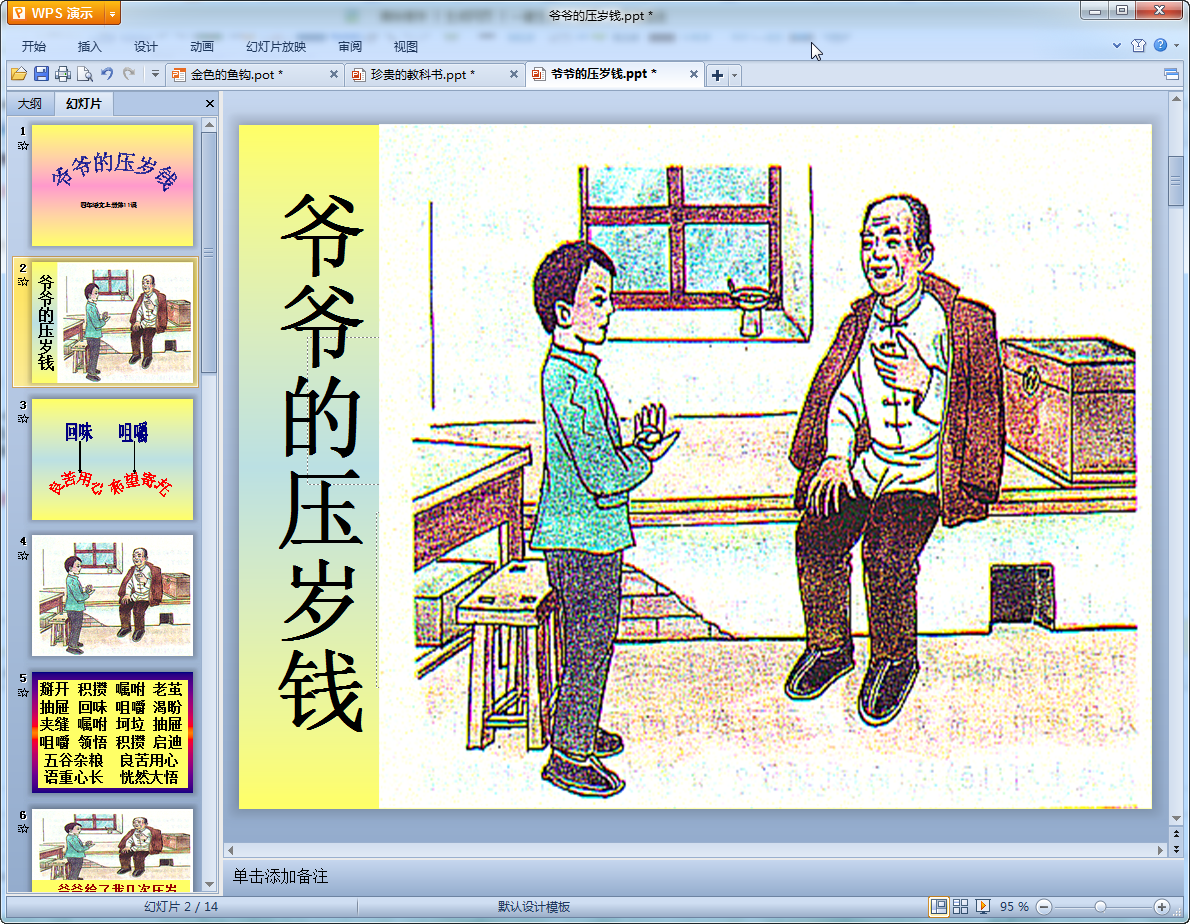Viewport: 1190px width, 924px height.
Task: Save the presentation with the floppy disk icon
Action: (x=41, y=74)
